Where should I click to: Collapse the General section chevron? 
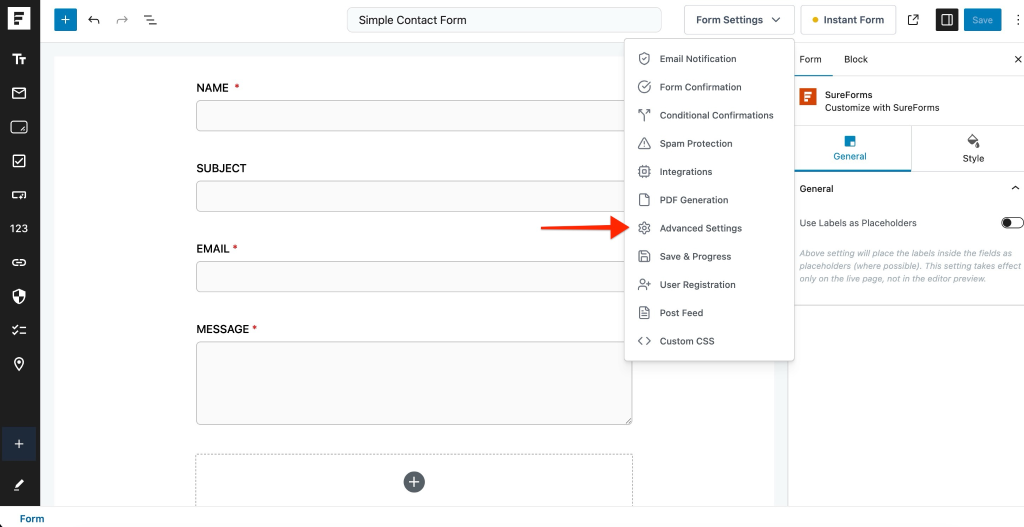click(x=1015, y=188)
